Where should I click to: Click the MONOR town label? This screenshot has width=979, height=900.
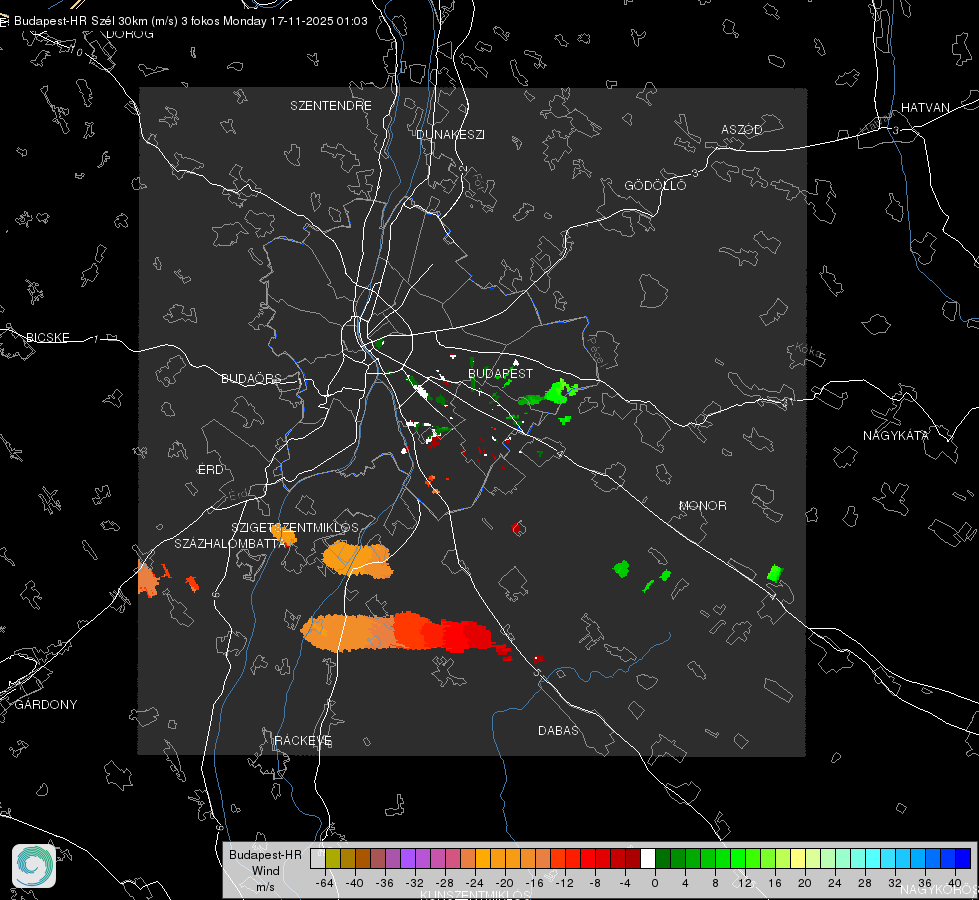[x=702, y=505]
